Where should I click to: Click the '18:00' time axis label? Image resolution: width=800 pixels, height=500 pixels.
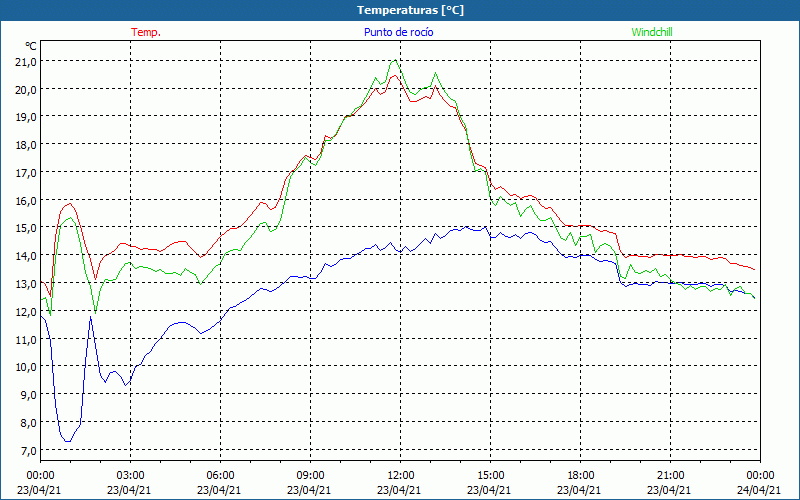581,475
